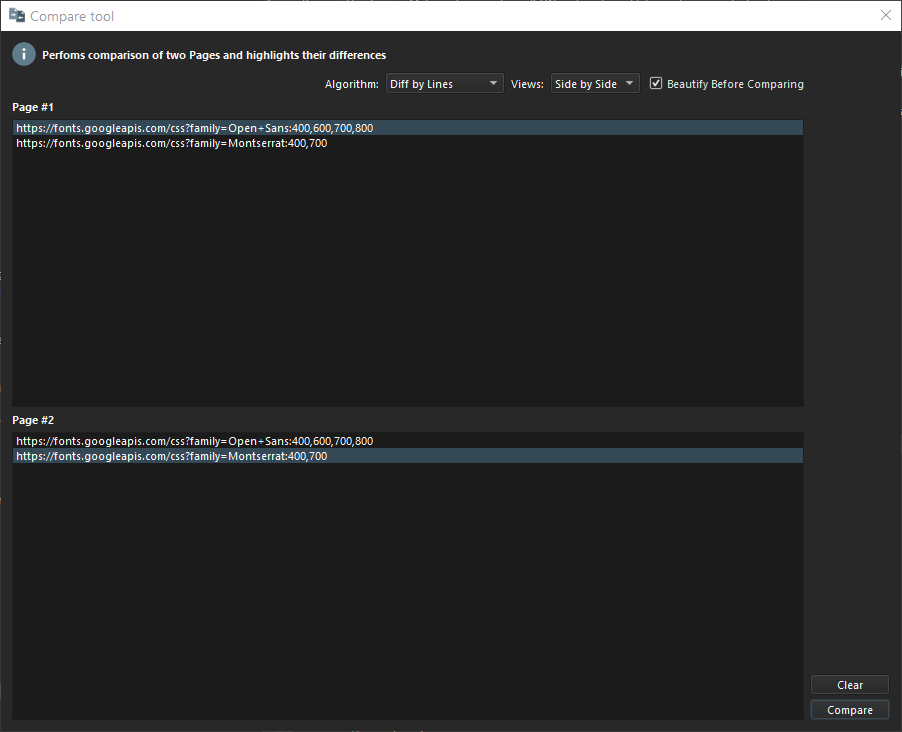The image size is (902, 732).
Task: Close the Compare tool dialog
Action: (x=885, y=16)
